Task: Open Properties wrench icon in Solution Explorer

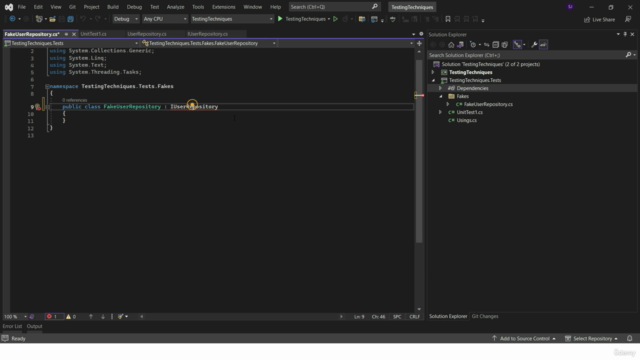Action: [534, 45]
